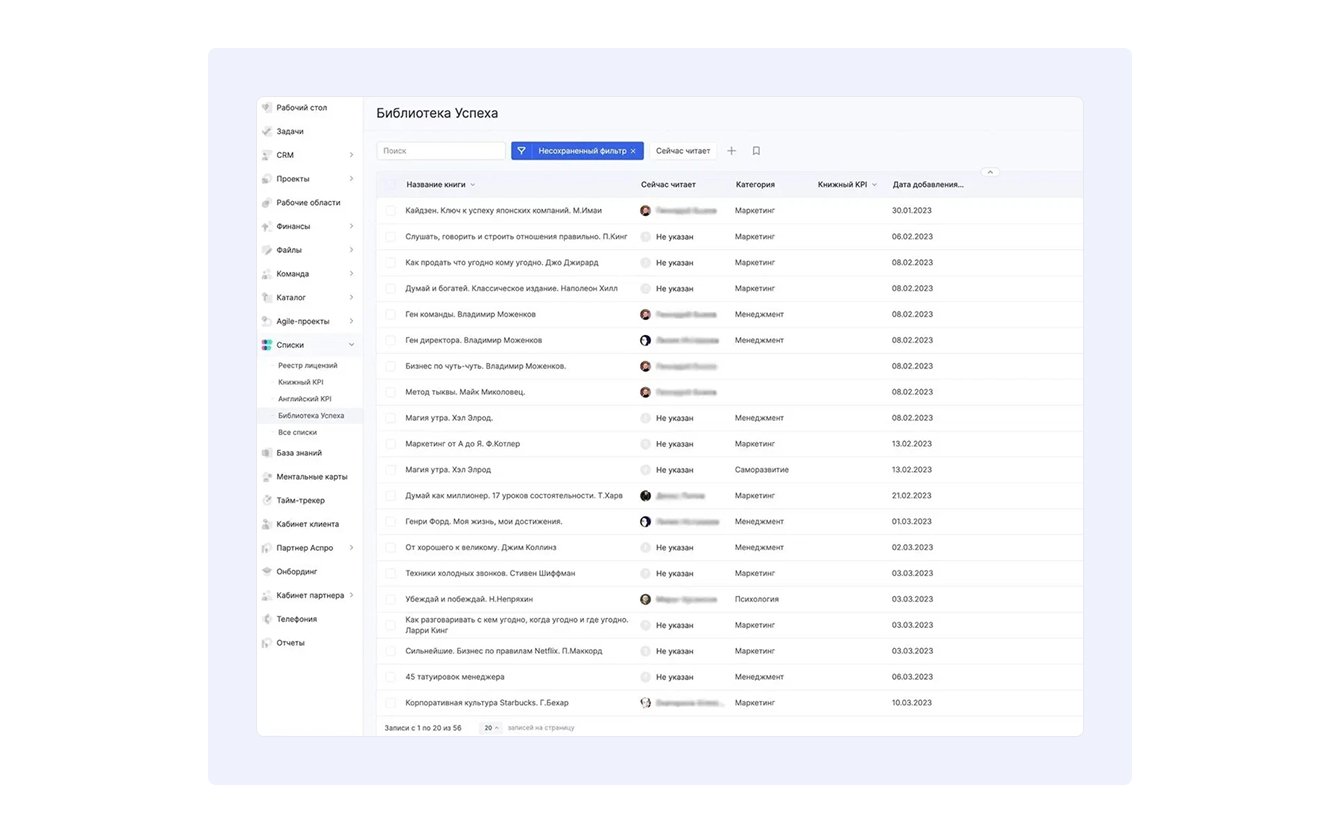Remove the Несохраненный фильтр with its X
The image size is (1340, 833).
(x=633, y=151)
